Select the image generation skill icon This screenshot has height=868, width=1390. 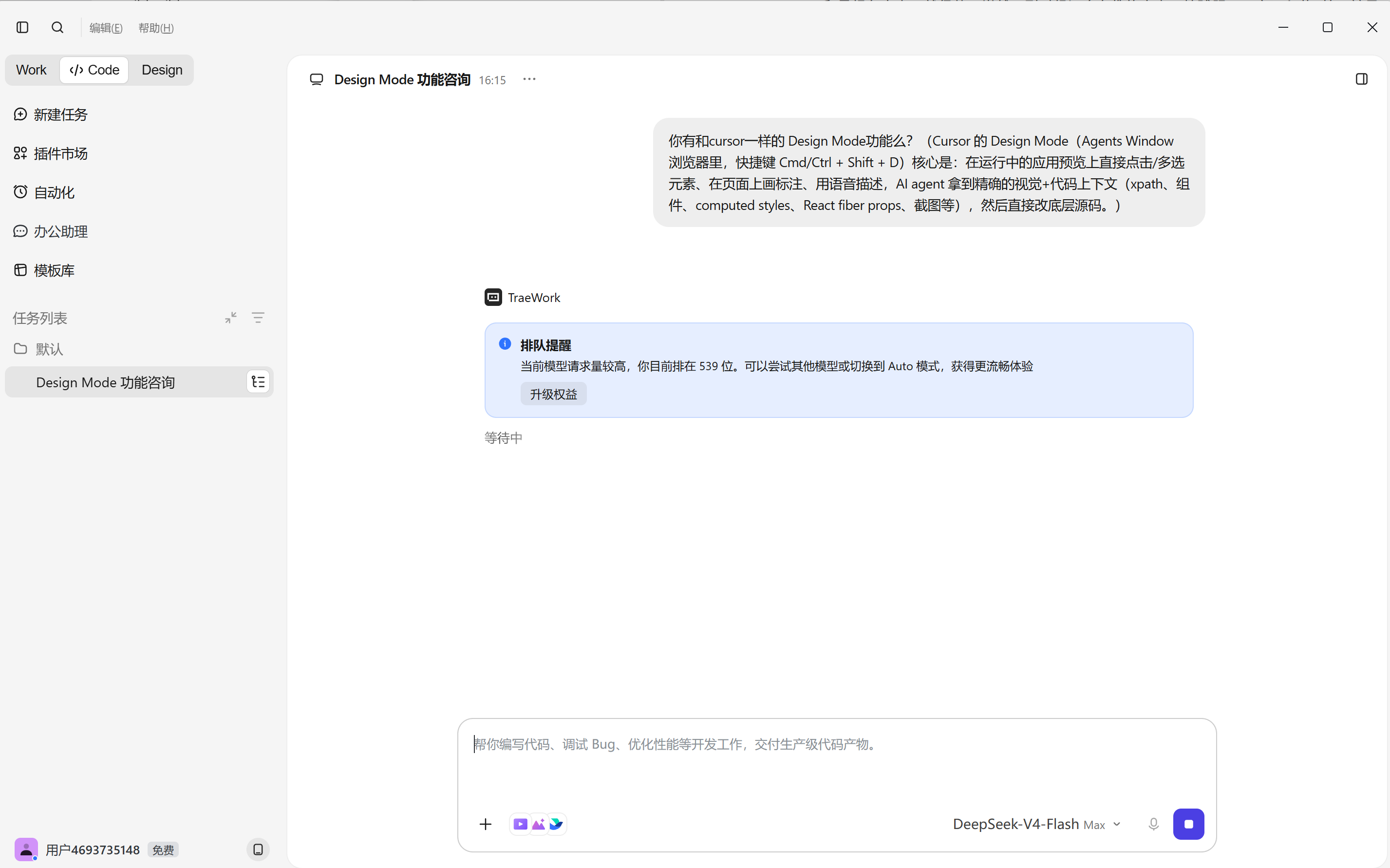(x=538, y=824)
